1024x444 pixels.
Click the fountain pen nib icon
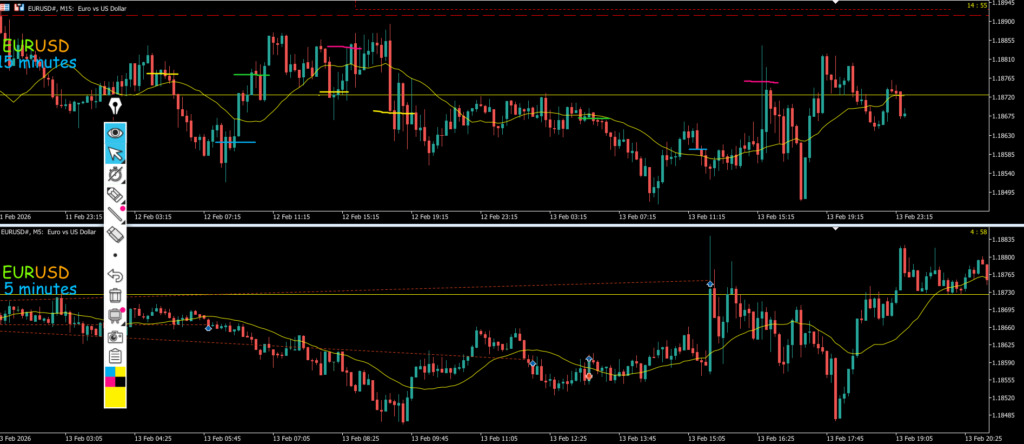[116, 106]
